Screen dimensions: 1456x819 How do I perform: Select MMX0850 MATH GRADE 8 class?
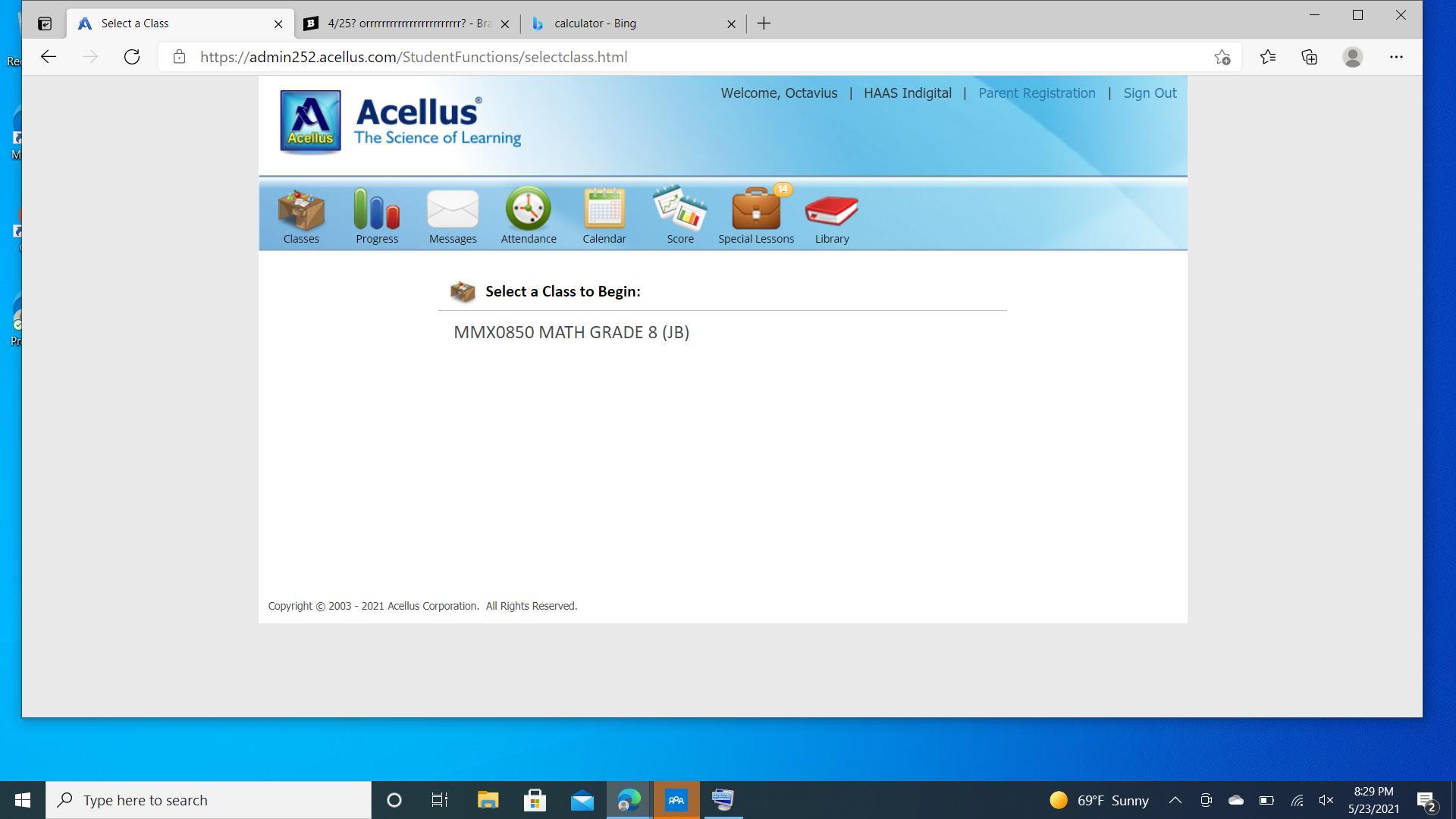click(x=571, y=332)
